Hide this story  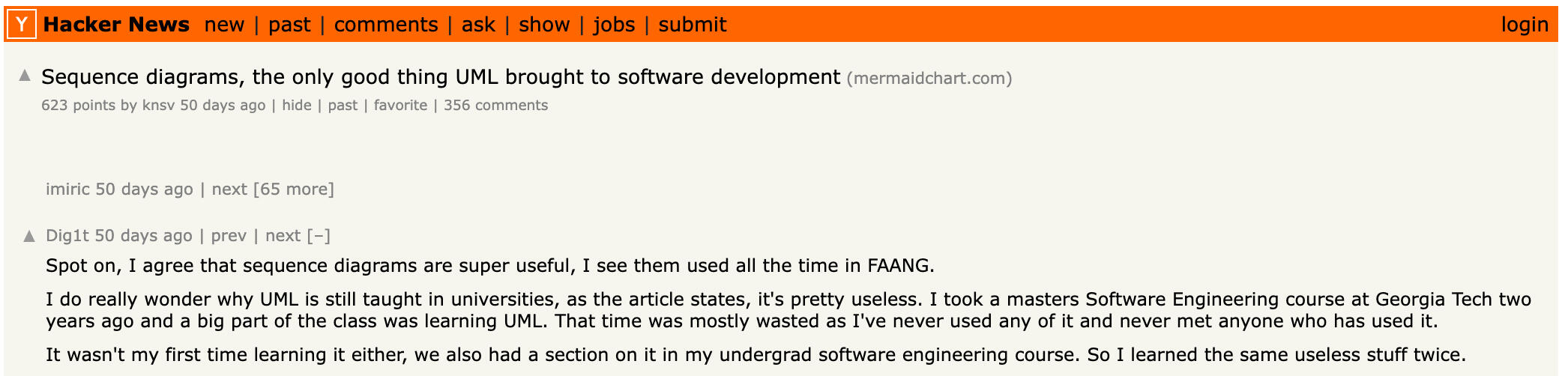coord(297,106)
